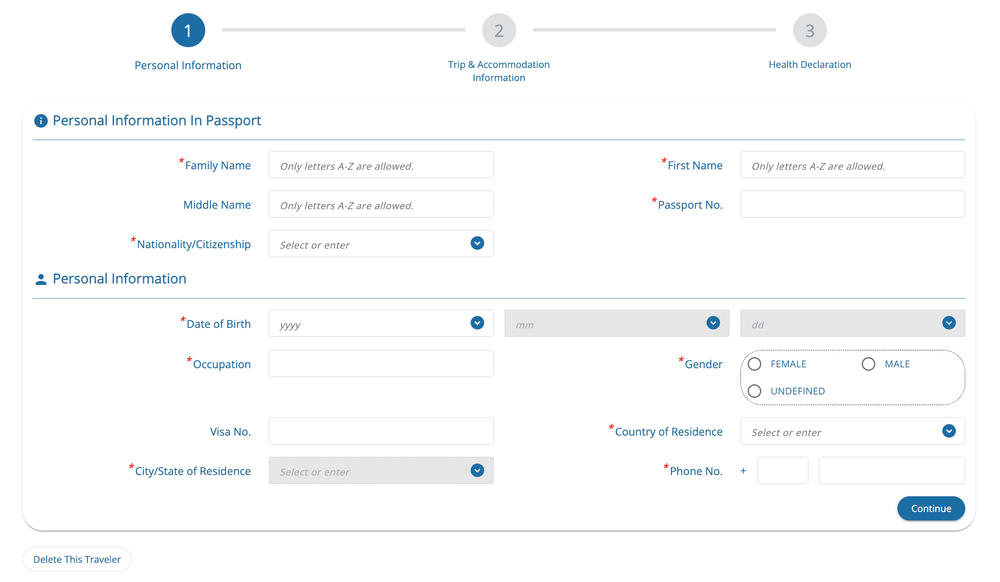The width and height of the screenshot is (1000, 582).
Task: Click the birth year yyyy arrow icon
Action: pyautogui.click(x=477, y=323)
